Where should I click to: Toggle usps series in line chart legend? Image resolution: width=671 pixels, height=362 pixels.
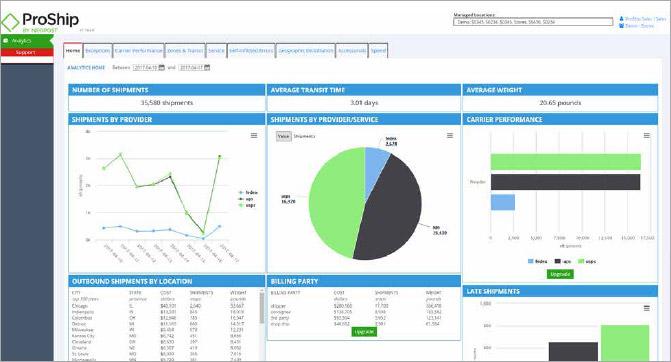(247, 205)
